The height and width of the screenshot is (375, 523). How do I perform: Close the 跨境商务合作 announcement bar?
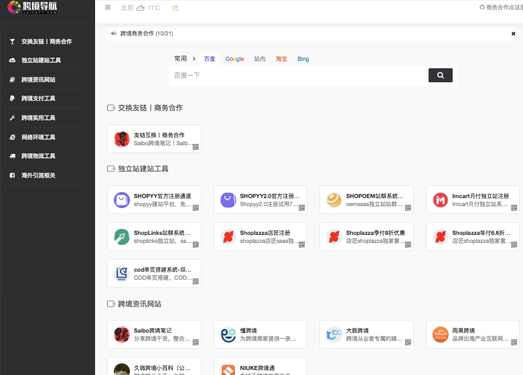tap(513, 33)
